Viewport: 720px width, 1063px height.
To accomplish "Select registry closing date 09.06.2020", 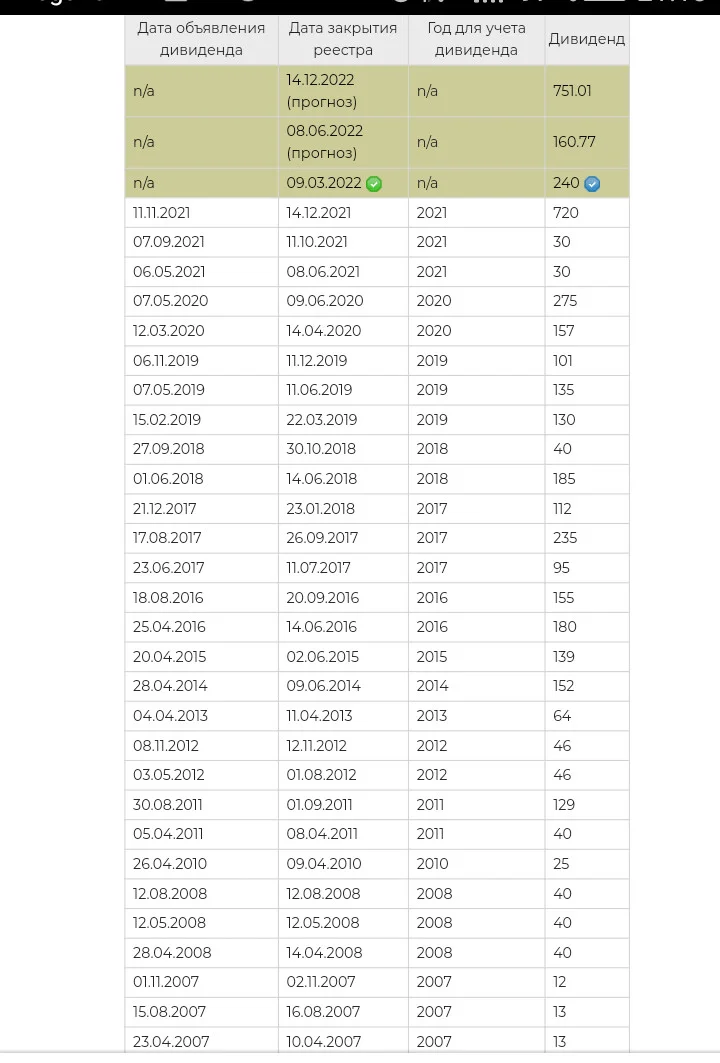I will (325, 301).
